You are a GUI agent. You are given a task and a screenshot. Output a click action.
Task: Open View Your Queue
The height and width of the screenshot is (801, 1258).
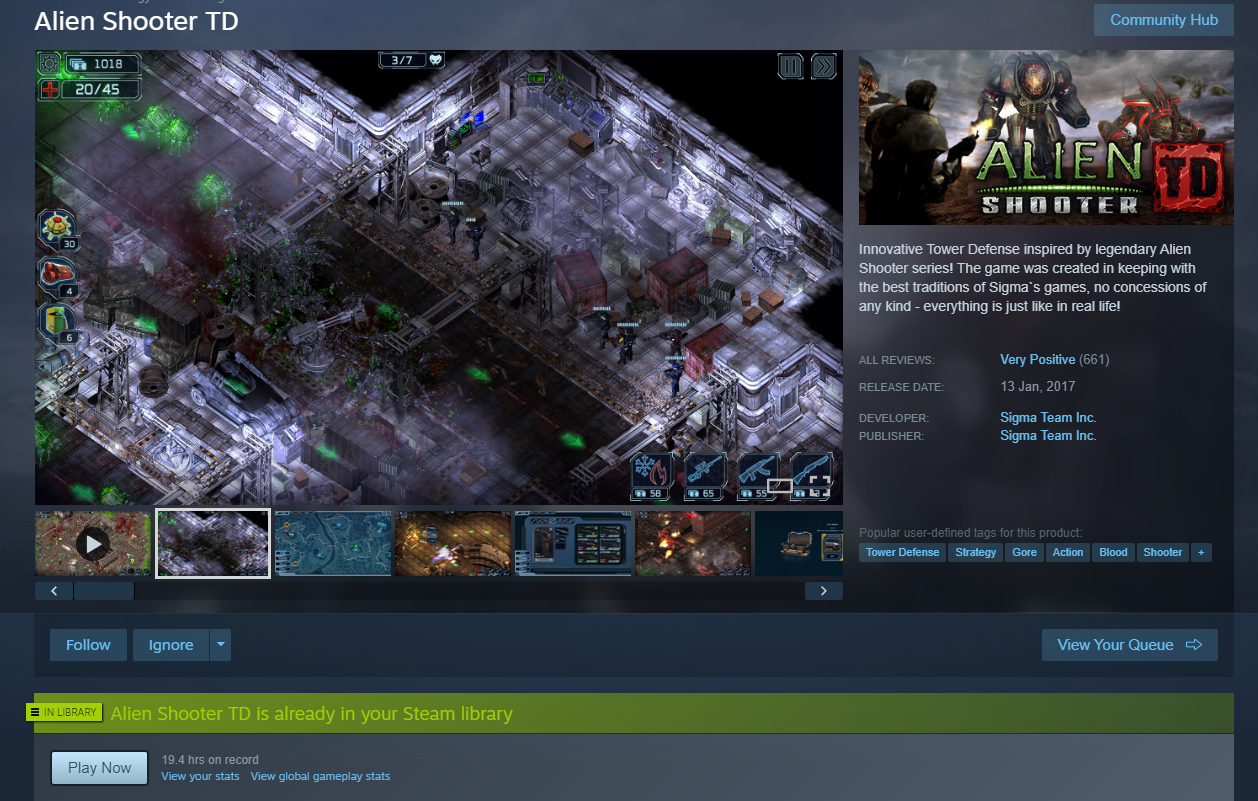[x=1129, y=645]
